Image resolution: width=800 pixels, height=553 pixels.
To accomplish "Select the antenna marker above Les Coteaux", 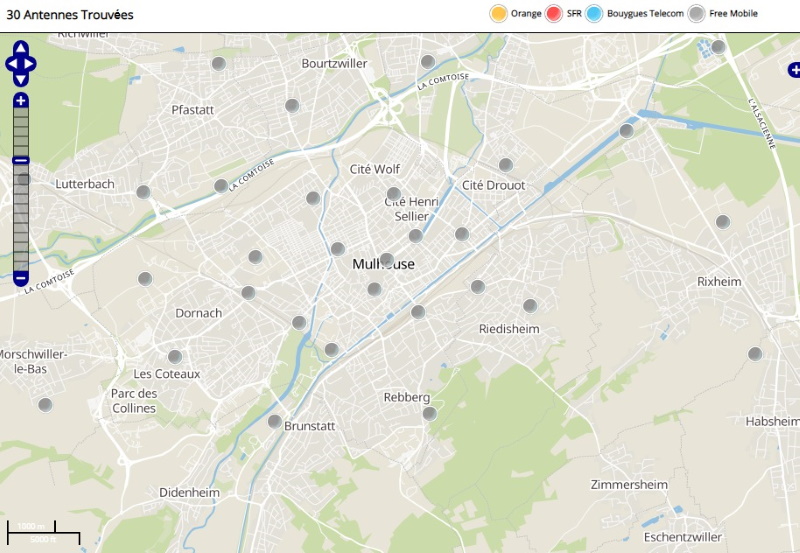I will [x=175, y=357].
